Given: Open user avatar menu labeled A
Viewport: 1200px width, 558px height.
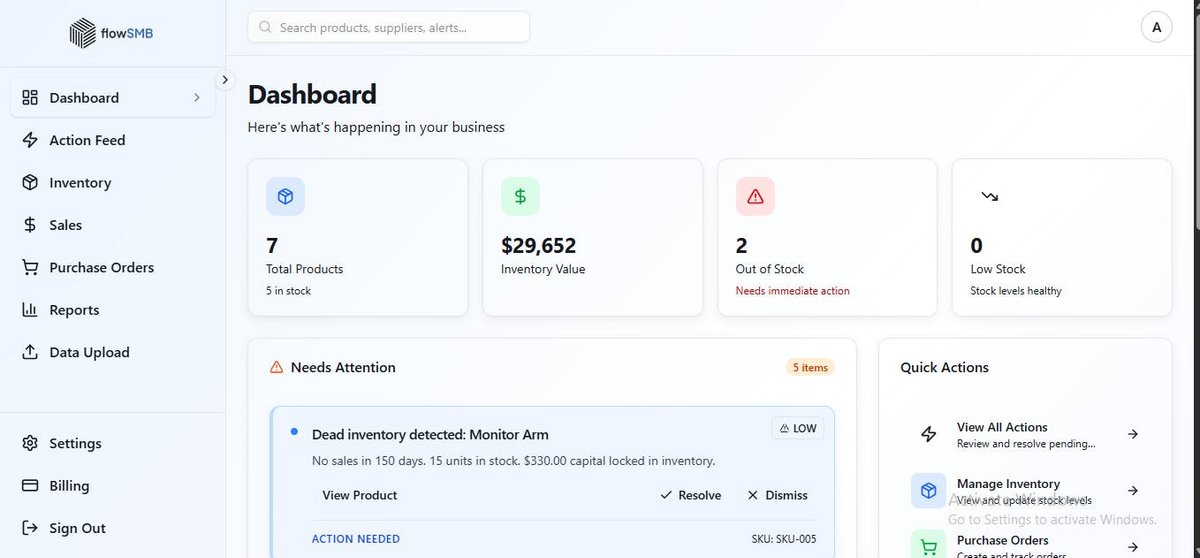Looking at the screenshot, I should pyautogui.click(x=1156, y=27).
